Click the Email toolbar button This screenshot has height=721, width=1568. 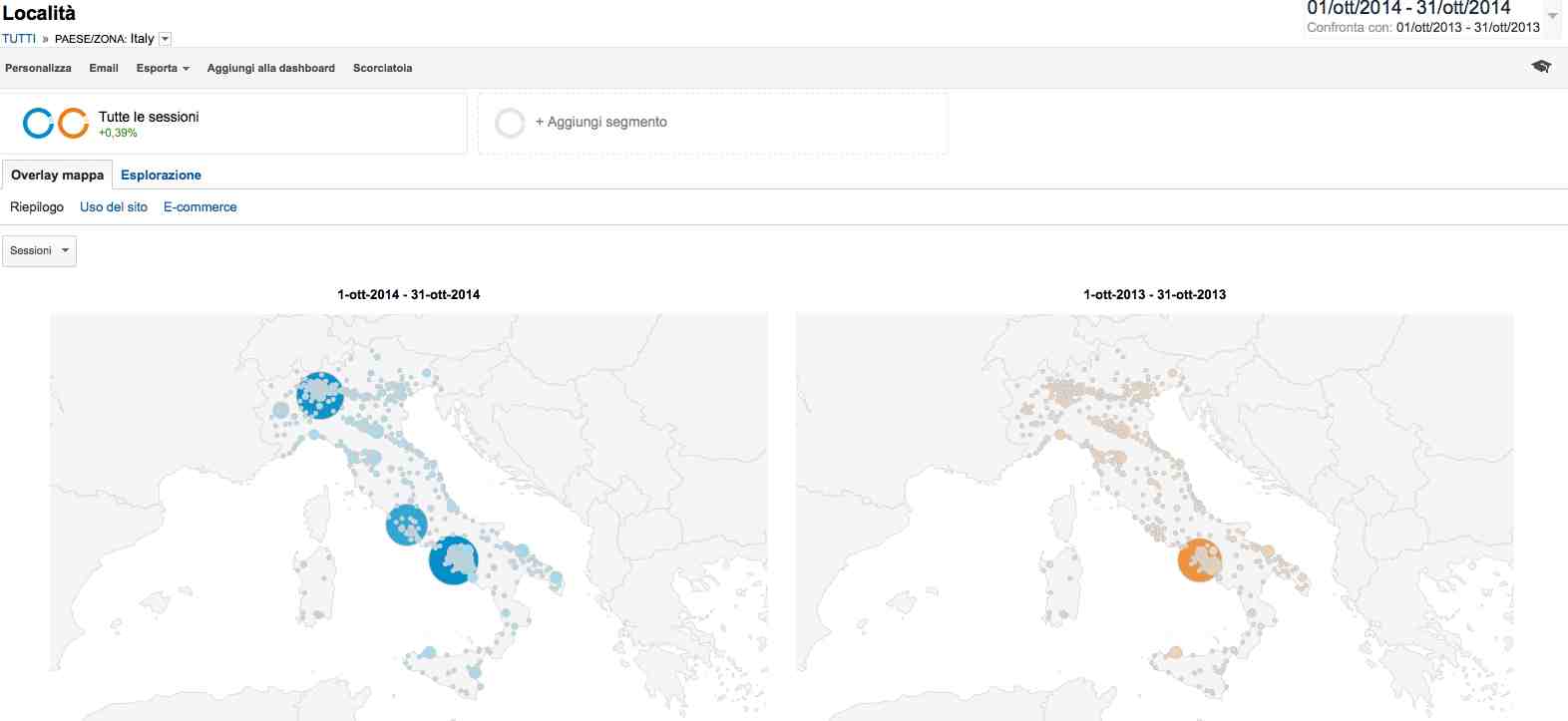click(x=104, y=68)
